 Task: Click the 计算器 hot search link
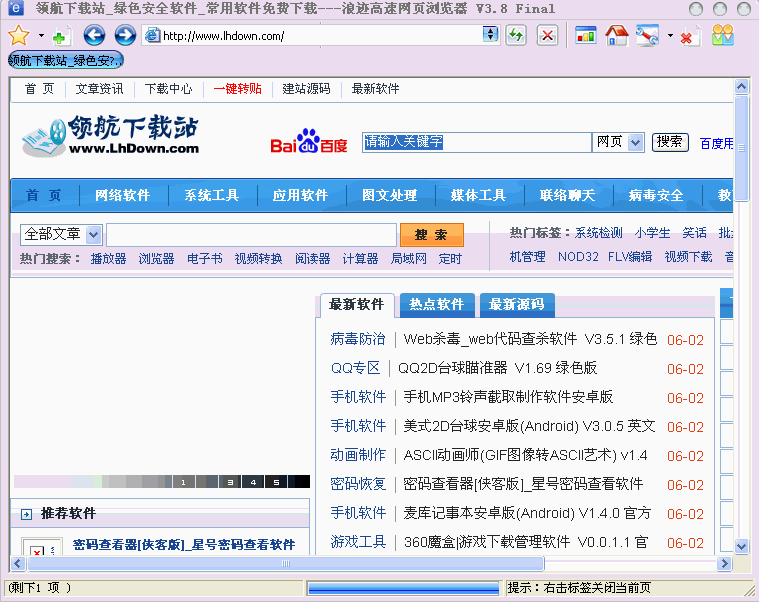360,259
